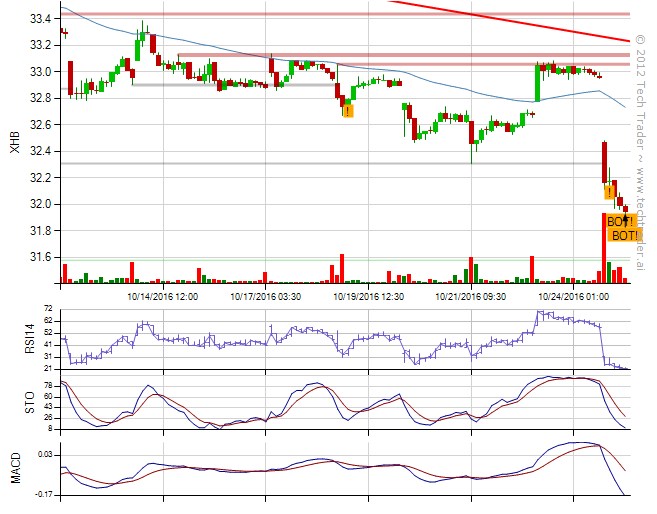This screenshot has height=514, width=657.
Task: Select the RSI14 indicator label
Action: [x=13, y=340]
